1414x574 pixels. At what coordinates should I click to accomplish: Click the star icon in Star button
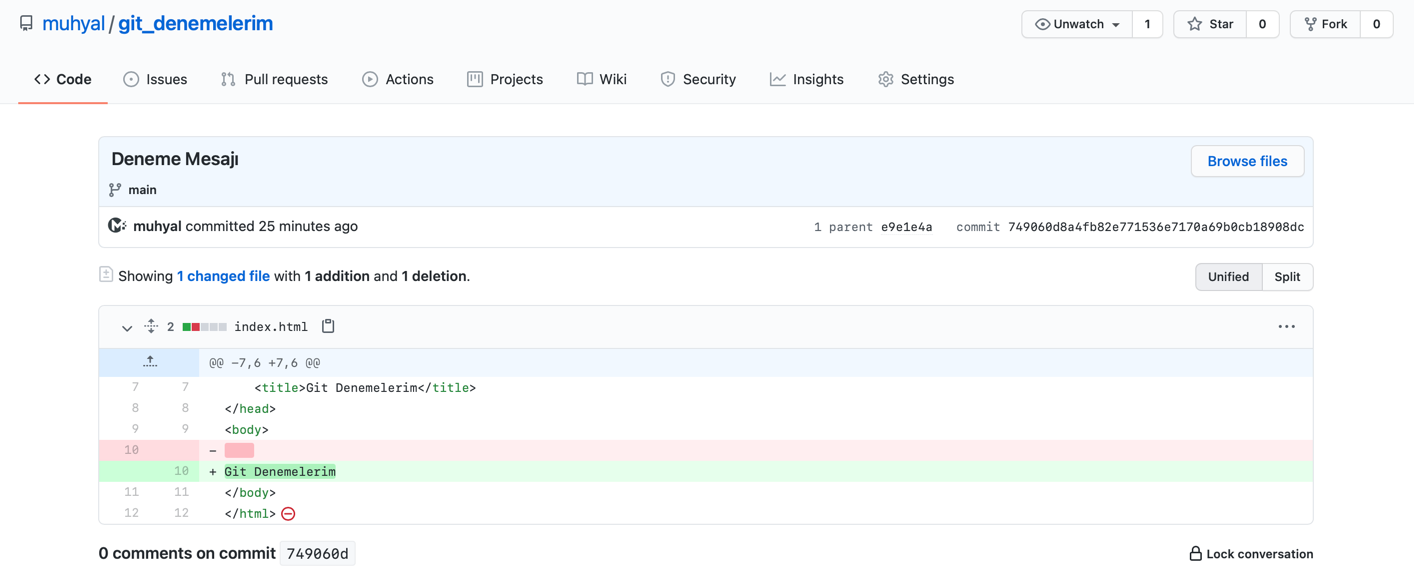tap(1194, 24)
